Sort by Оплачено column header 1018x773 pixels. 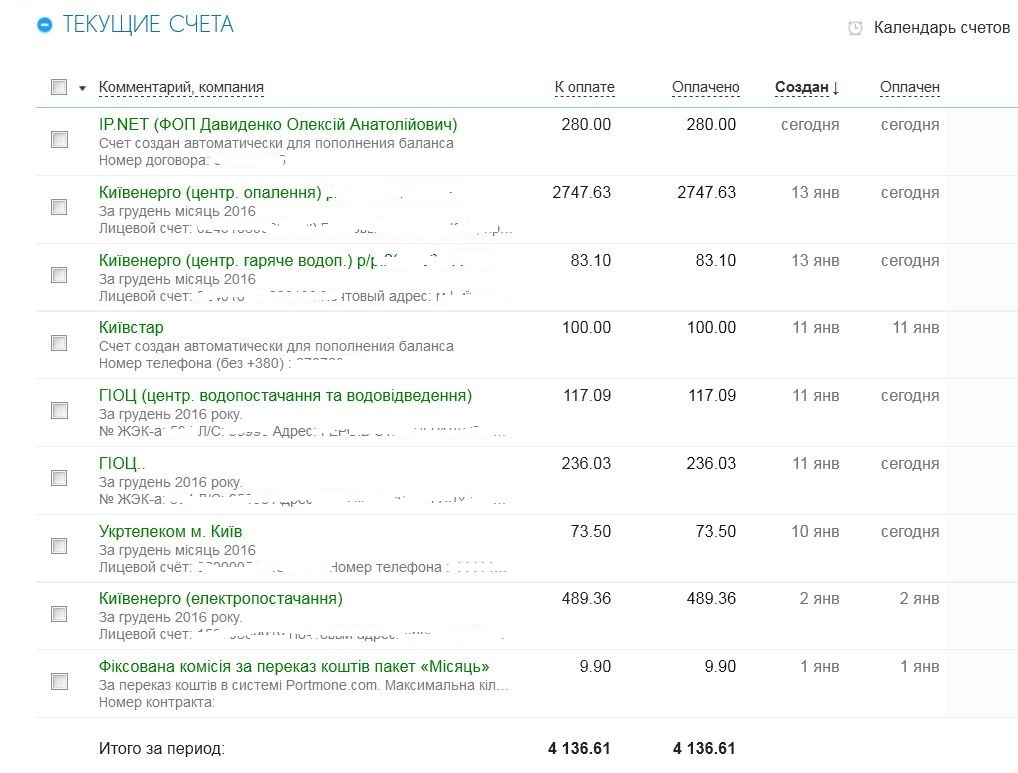[x=705, y=87]
